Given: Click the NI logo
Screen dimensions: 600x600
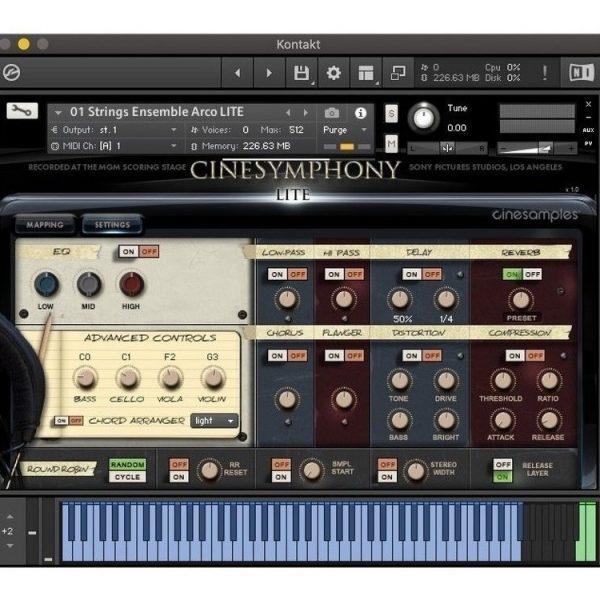Looking at the screenshot, I should point(581,72).
